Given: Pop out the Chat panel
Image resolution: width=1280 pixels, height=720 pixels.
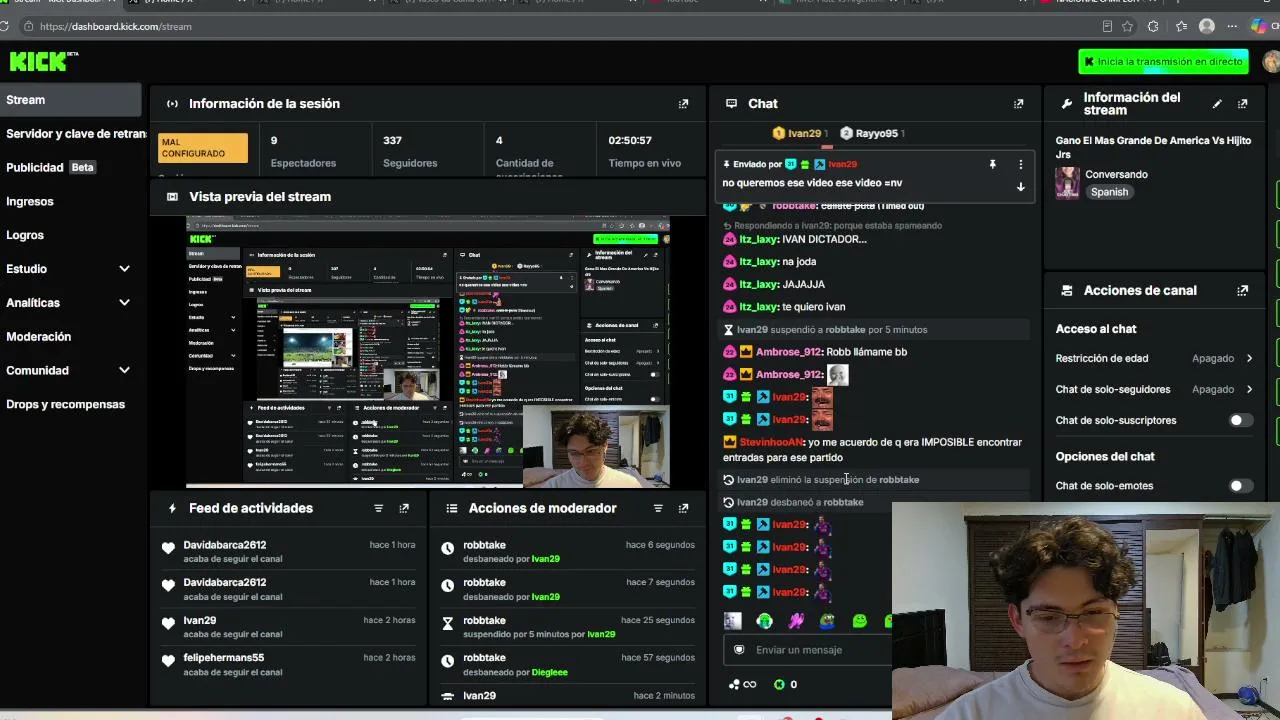Looking at the screenshot, I should pyautogui.click(x=1019, y=104).
